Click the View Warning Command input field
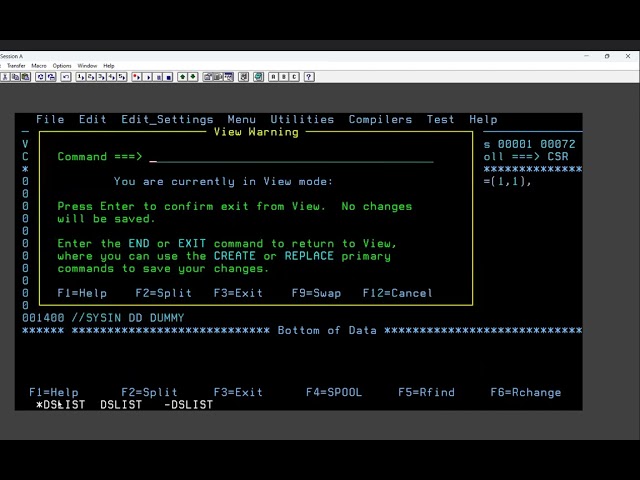The width and height of the screenshot is (640, 480). coord(291,157)
